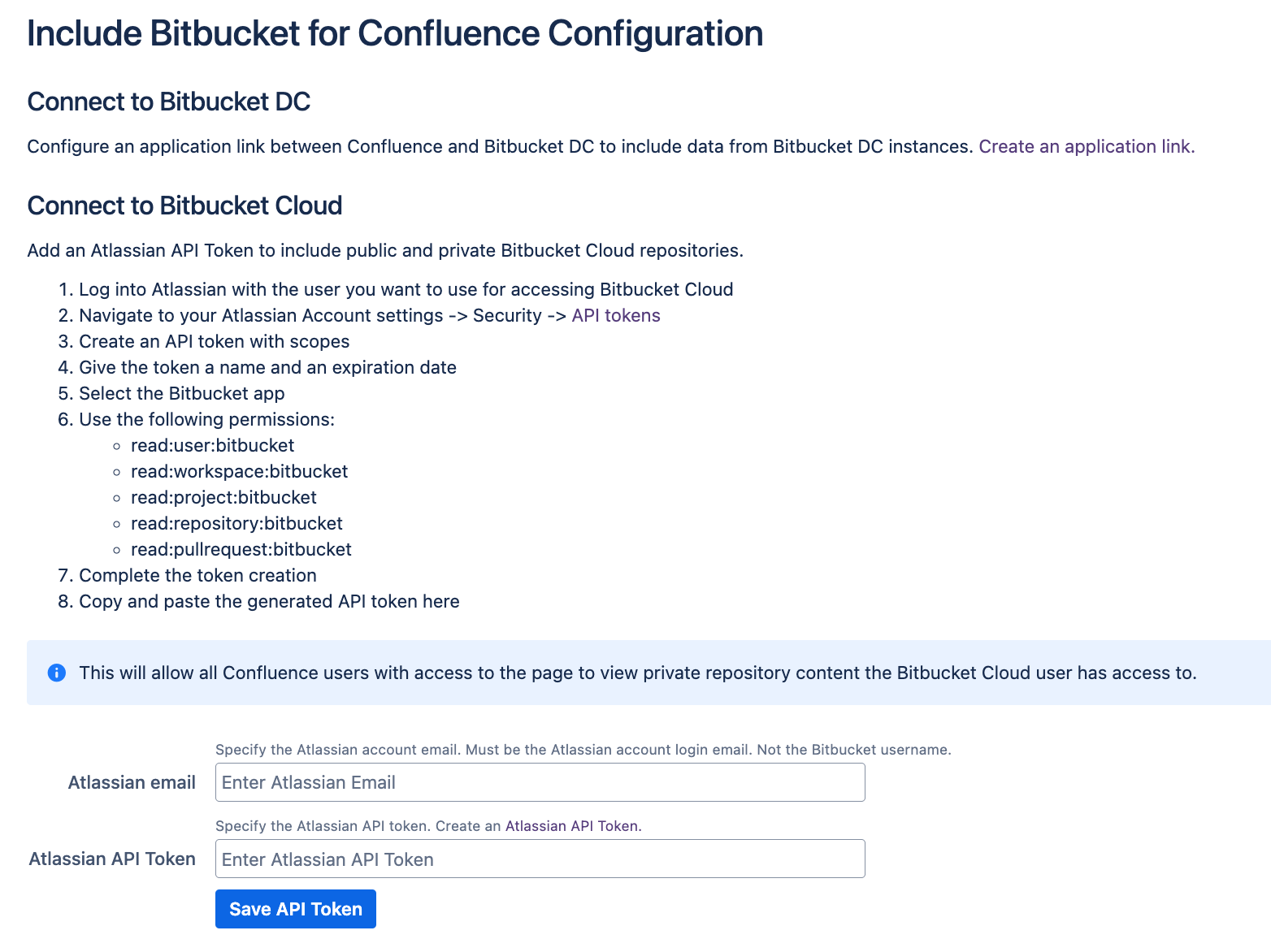The image size is (1271, 952).
Task: Click the read:pullrequest:bitbucket permission entry
Action: [241, 549]
